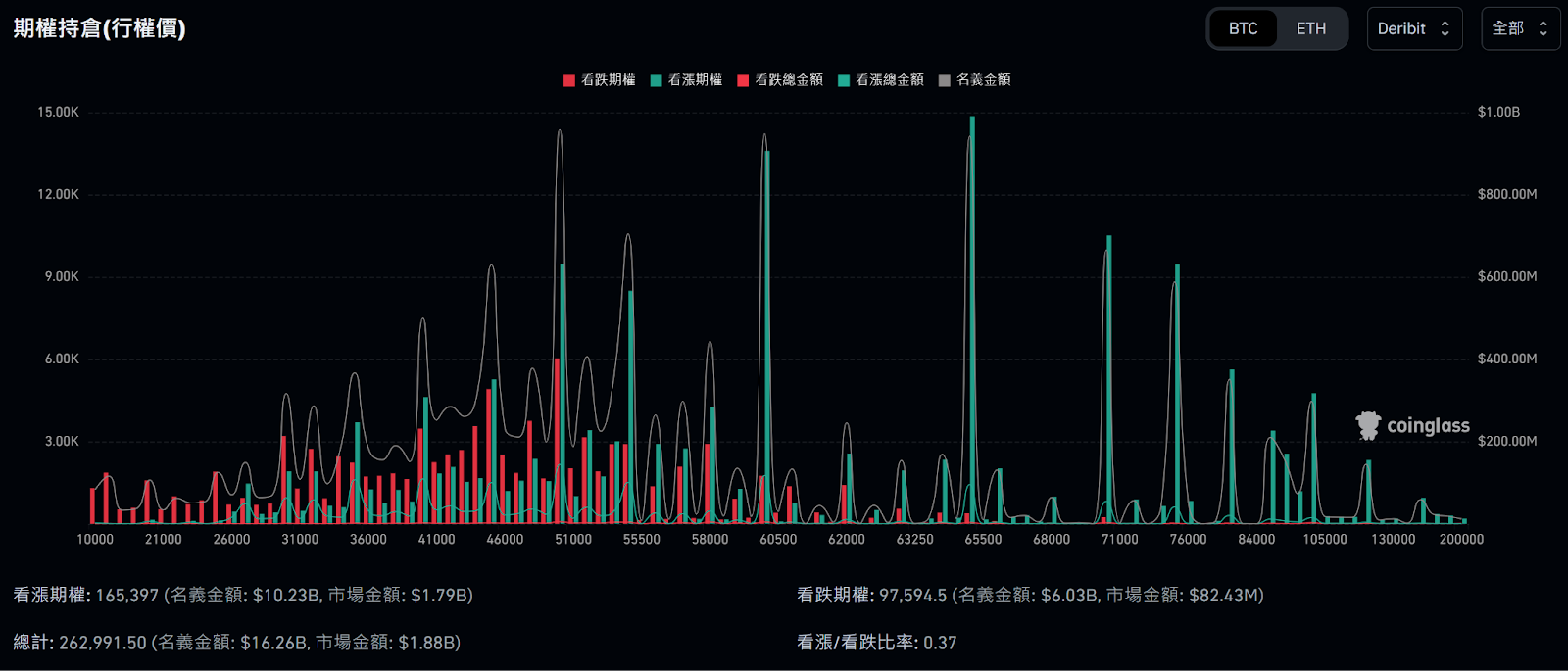Viewport: 1568px width, 671px height.
Task: Click the $200.00M right axis label
Action: pyautogui.click(x=1507, y=441)
